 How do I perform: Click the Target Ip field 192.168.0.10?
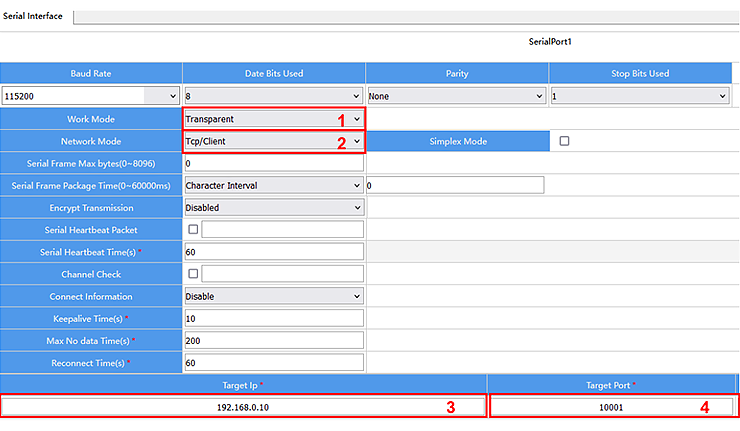[243, 407]
